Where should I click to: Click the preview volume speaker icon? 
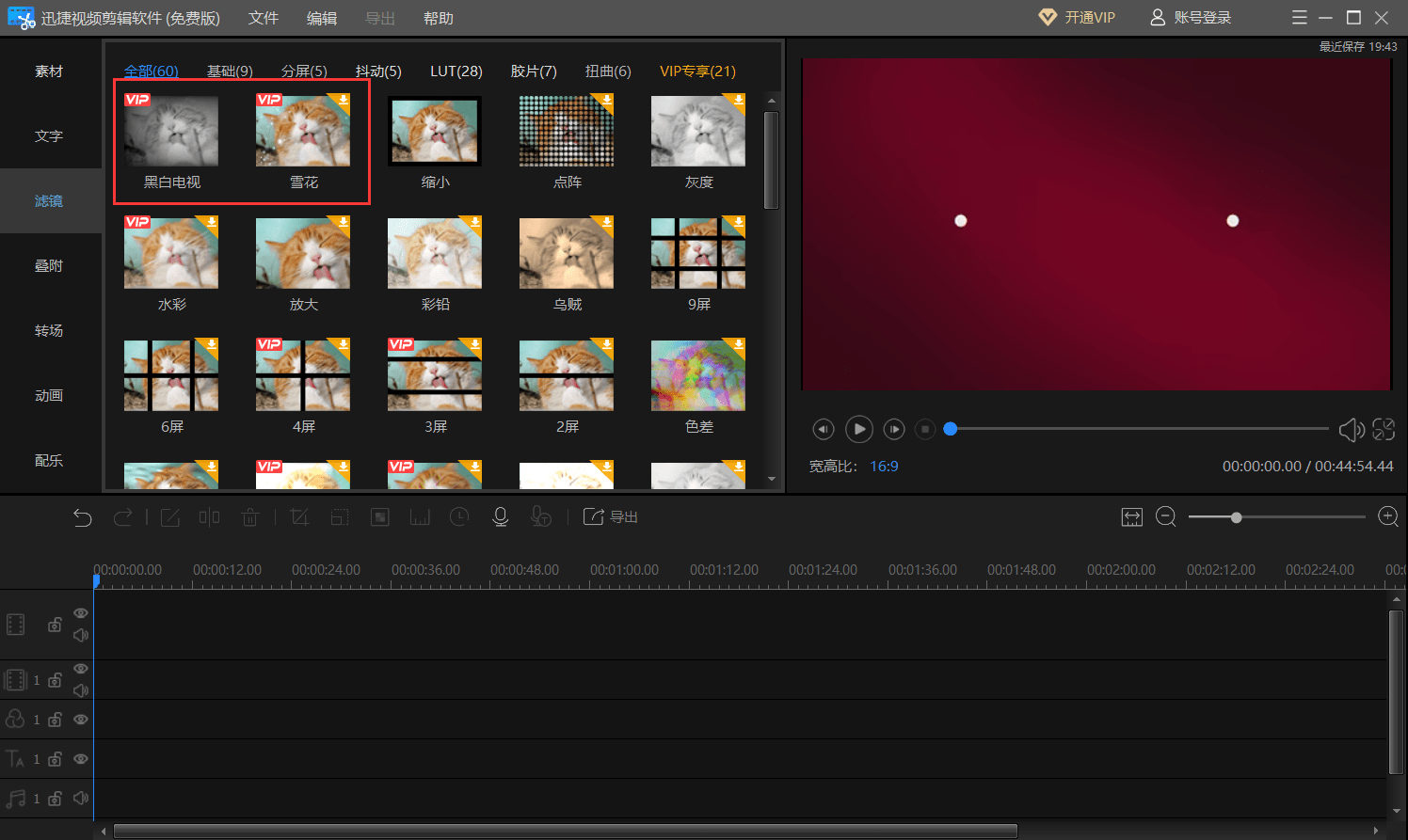pyautogui.click(x=1352, y=430)
